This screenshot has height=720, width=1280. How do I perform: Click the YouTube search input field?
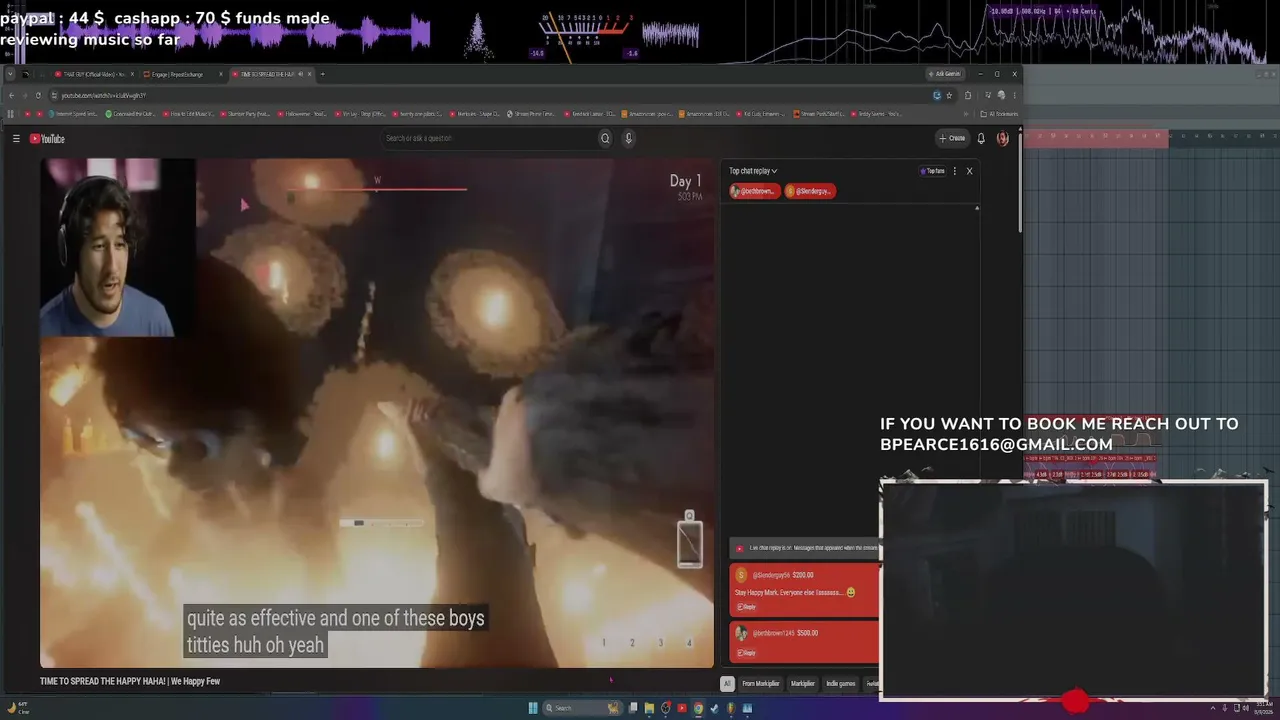click(x=488, y=139)
